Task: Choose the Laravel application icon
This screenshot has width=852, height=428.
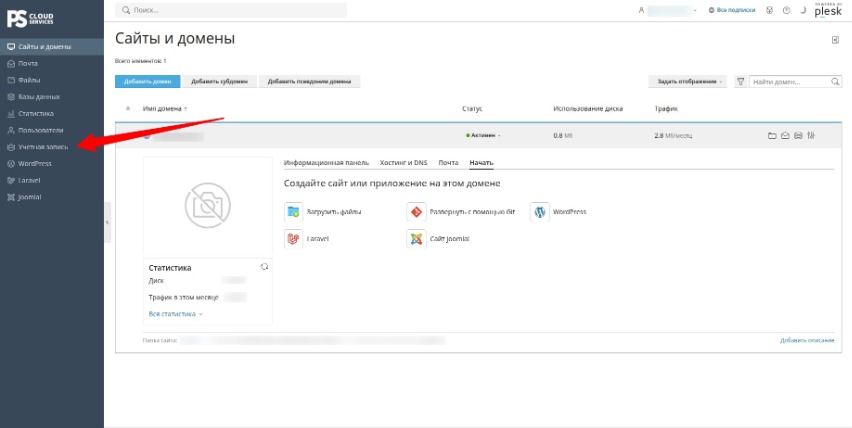Action: (x=293, y=239)
